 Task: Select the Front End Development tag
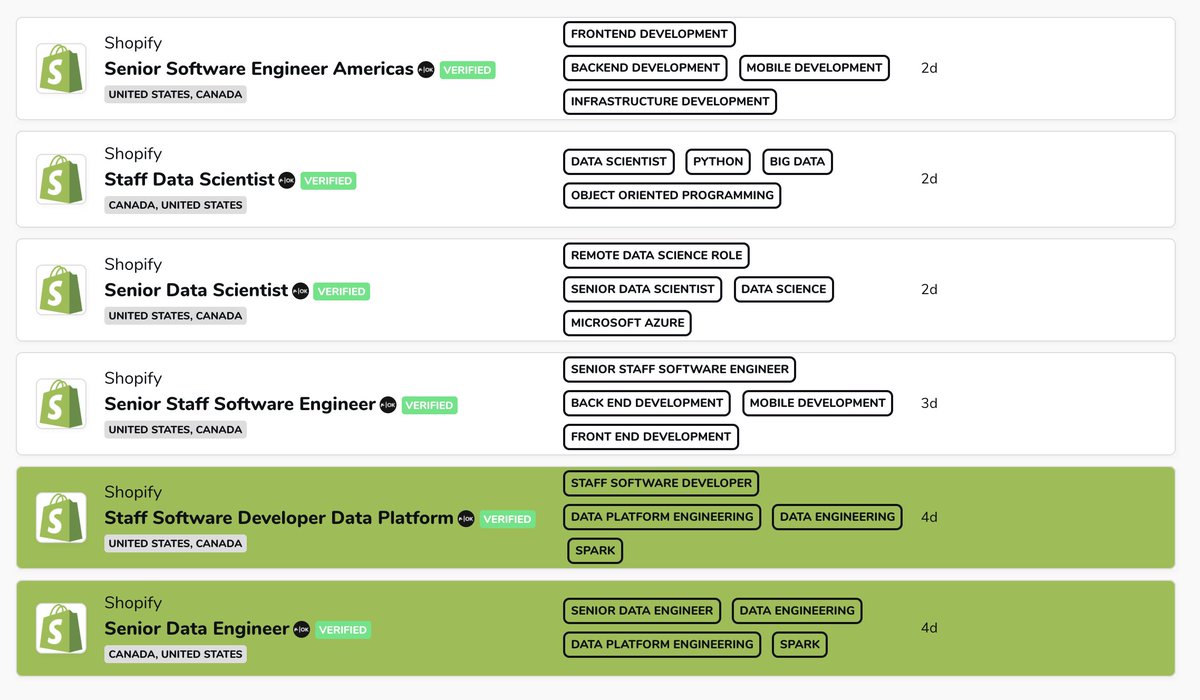click(651, 437)
